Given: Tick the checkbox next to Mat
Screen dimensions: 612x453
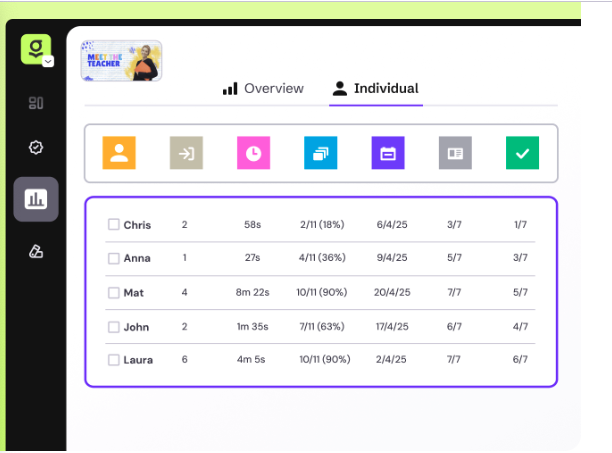Looking at the screenshot, I should point(114,293).
